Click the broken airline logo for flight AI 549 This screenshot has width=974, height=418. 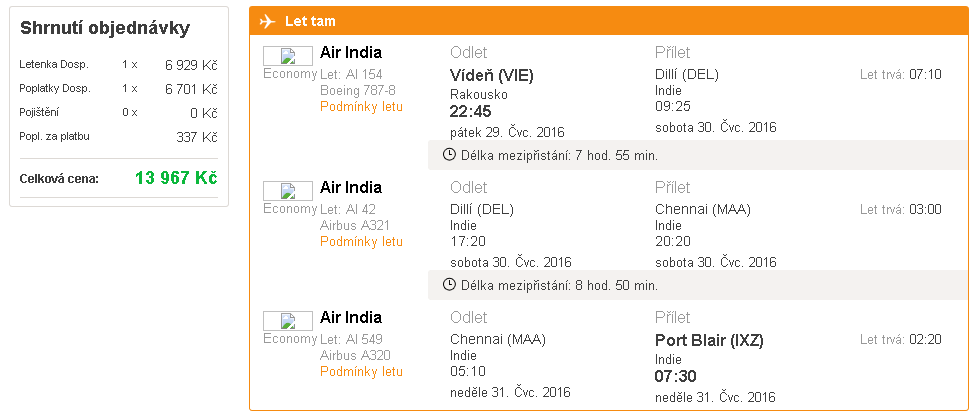(x=288, y=322)
